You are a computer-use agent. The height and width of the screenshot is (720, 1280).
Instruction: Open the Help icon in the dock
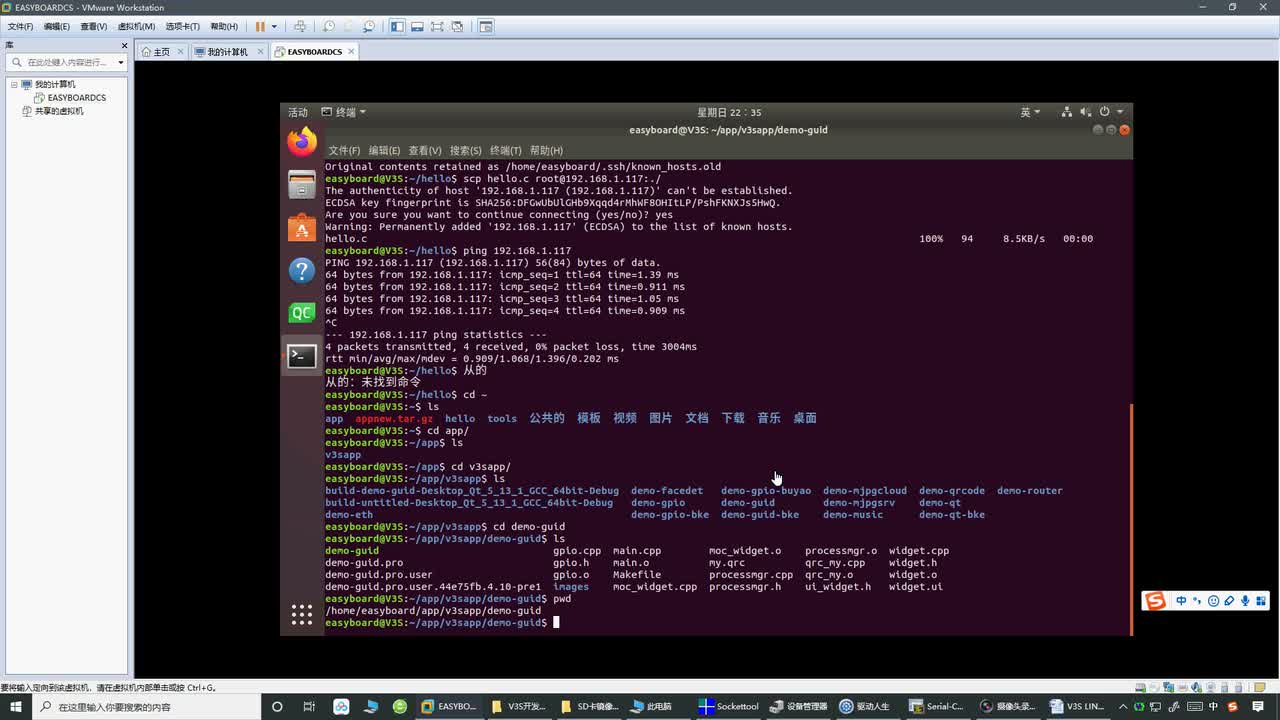pyautogui.click(x=302, y=271)
